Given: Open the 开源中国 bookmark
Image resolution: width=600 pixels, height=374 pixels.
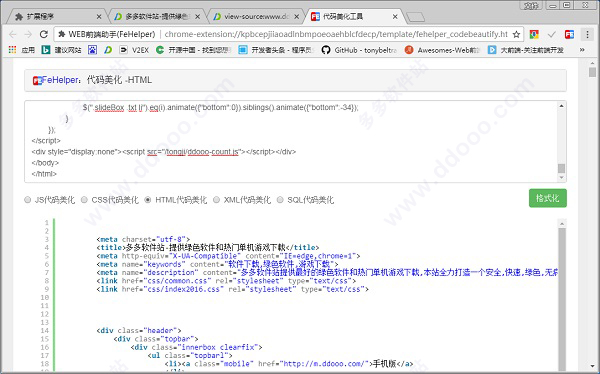Looking at the screenshot, I should click(x=194, y=50).
